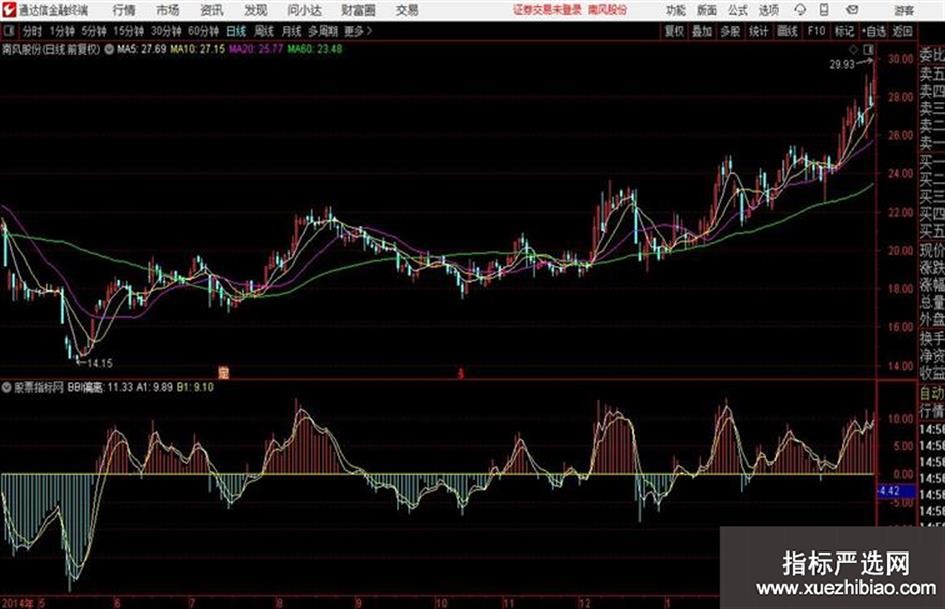The width and height of the screenshot is (945, 609).
Task: Open the 功能 menu
Action: tap(676, 10)
